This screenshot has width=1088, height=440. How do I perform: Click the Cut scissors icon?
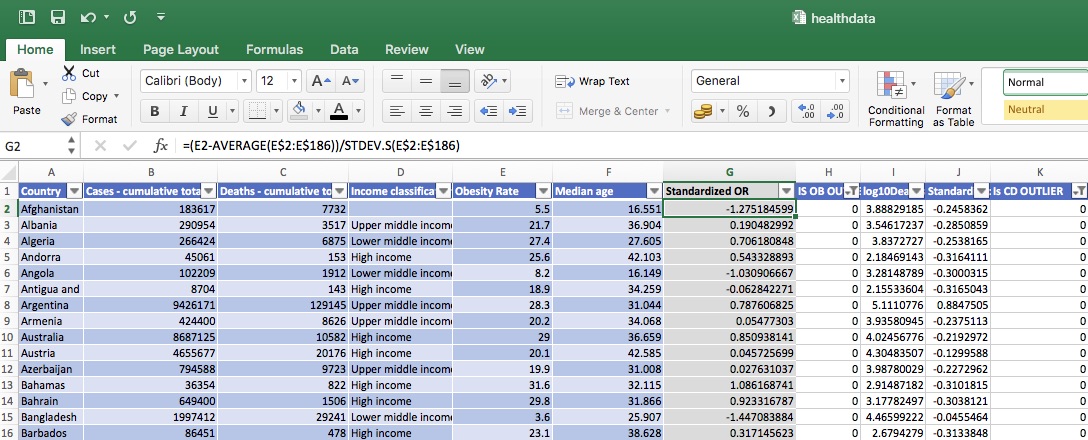tap(68, 73)
